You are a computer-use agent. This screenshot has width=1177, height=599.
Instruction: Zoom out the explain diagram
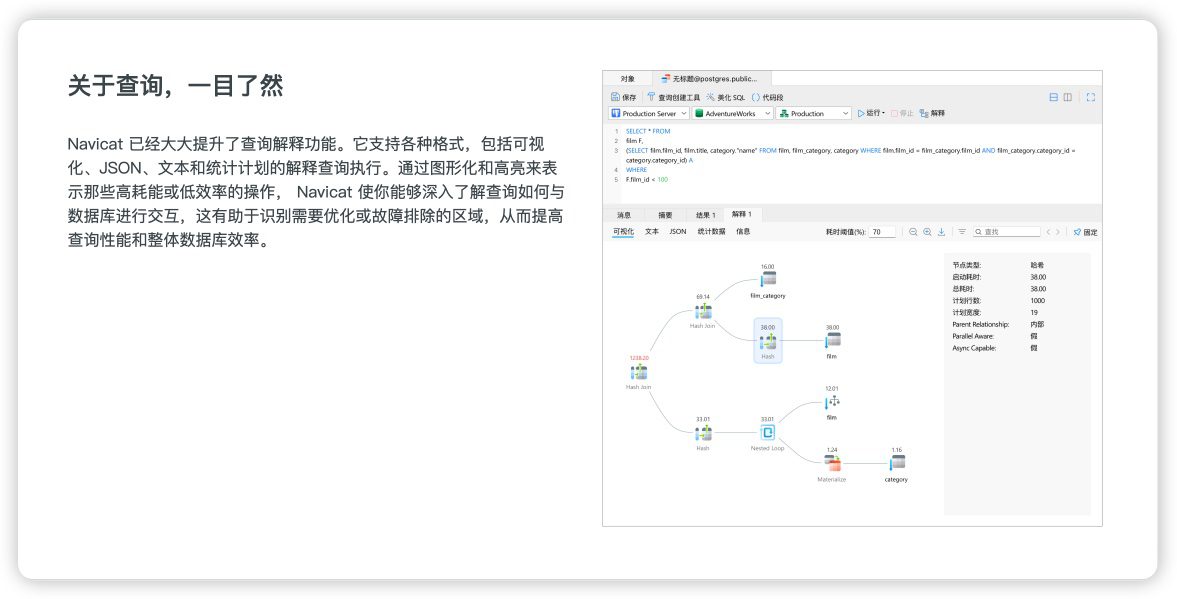click(913, 232)
